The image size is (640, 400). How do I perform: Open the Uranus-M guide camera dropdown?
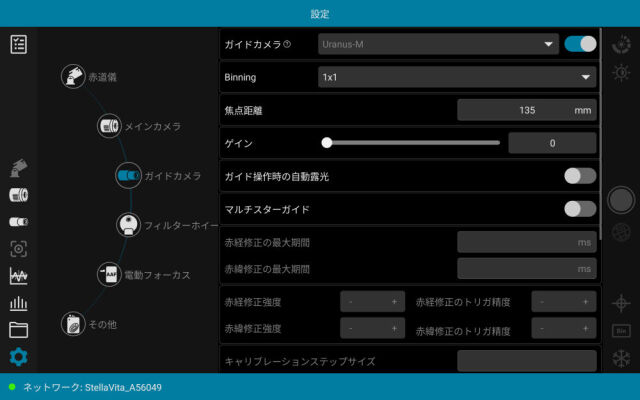[x=438, y=44]
